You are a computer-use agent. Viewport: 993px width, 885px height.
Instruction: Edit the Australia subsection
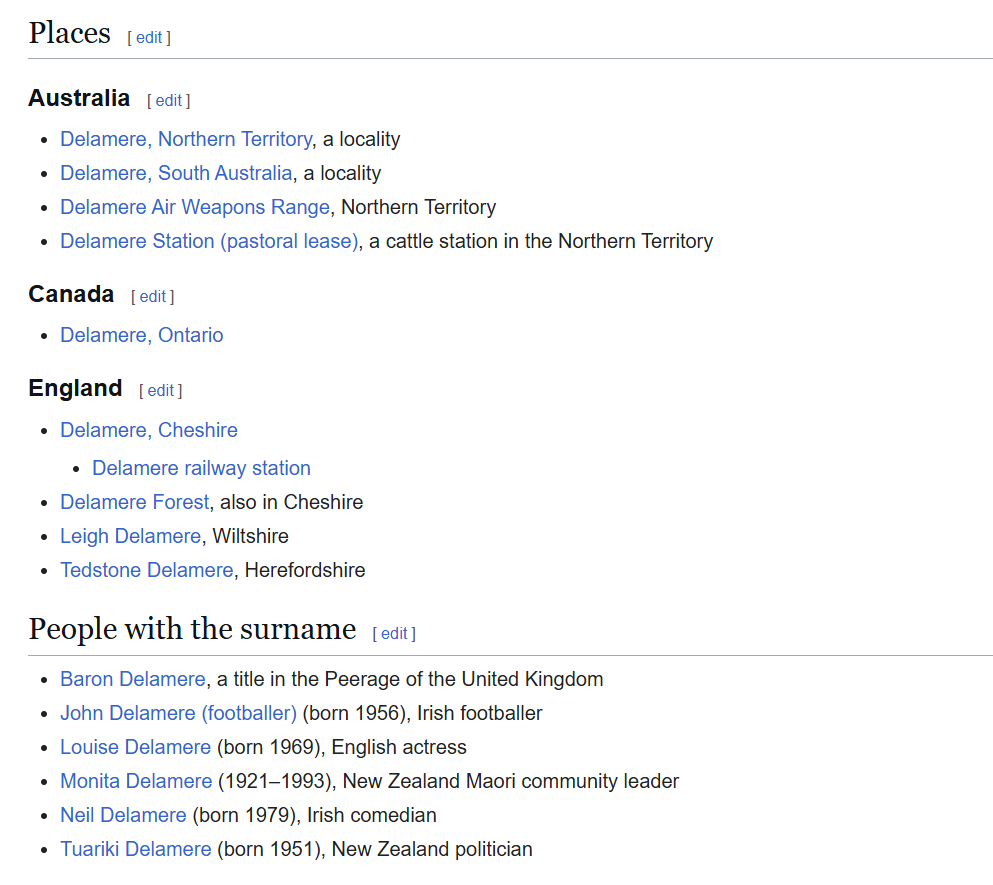(x=168, y=101)
